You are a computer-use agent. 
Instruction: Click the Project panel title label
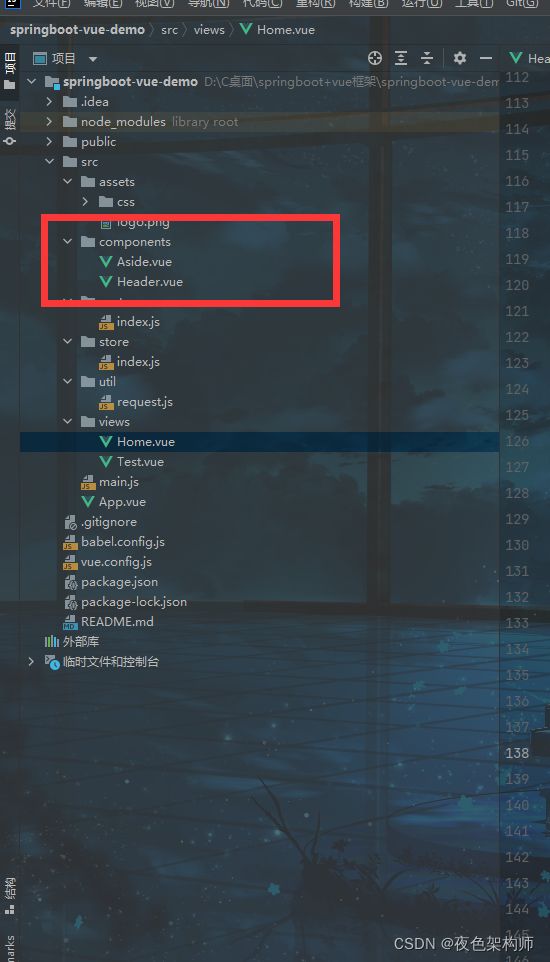[x=64, y=58]
